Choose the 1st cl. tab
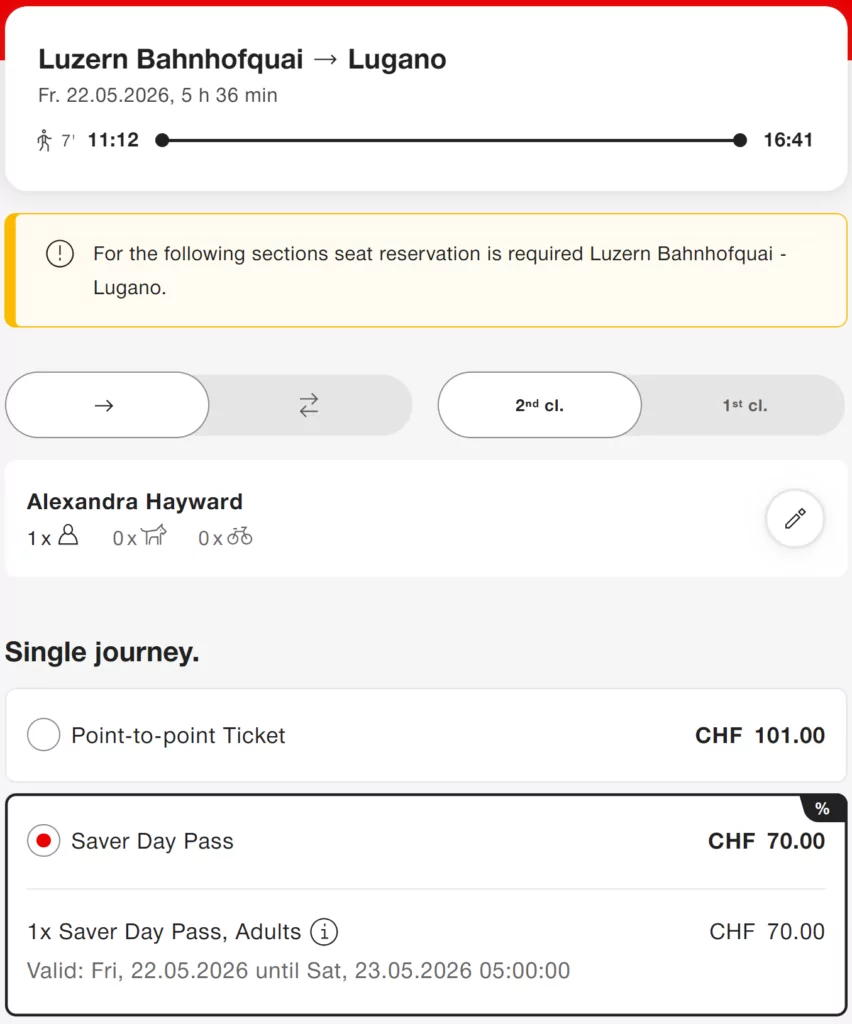This screenshot has height=1024, width=852. tap(745, 406)
